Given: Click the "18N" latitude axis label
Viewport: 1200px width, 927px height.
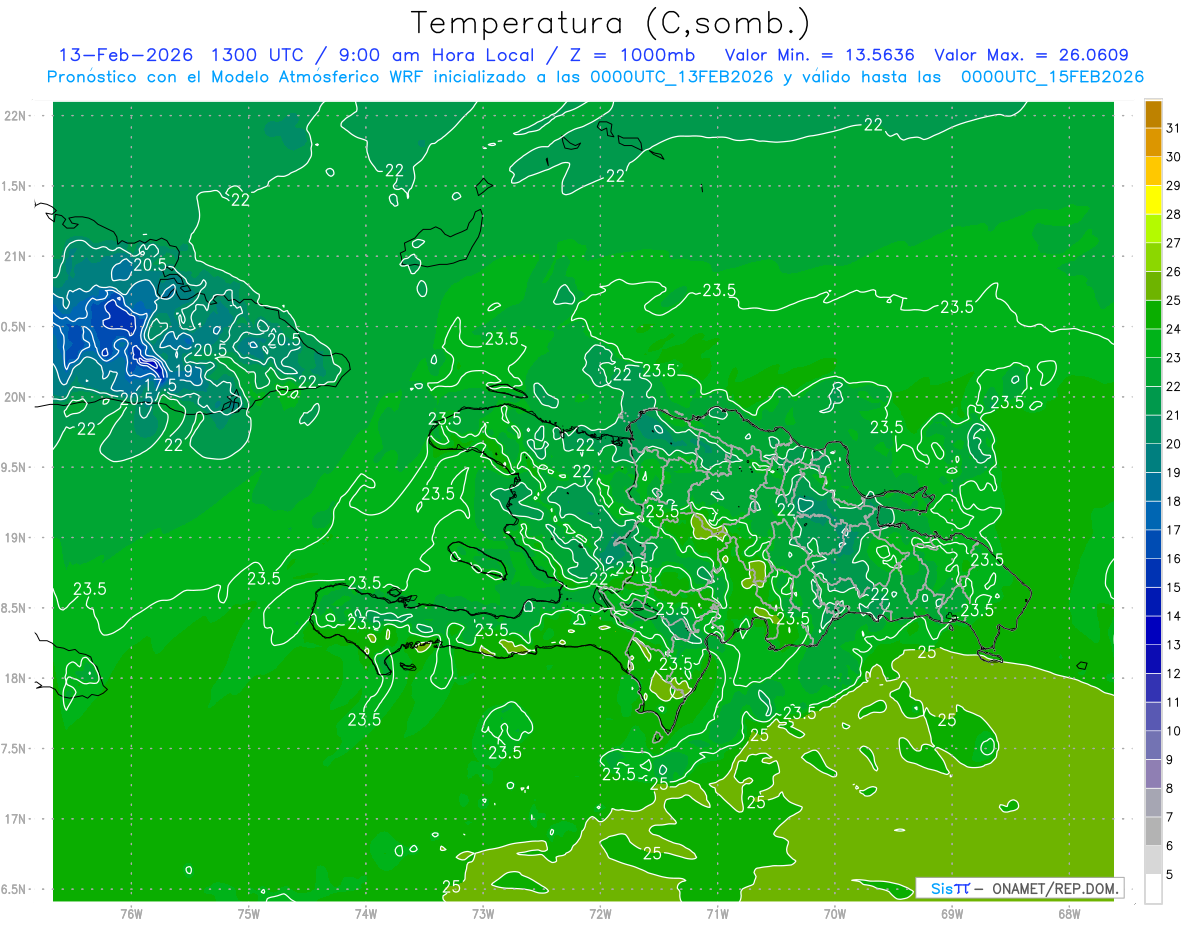Looking at the screenshot, I should 15,679.
